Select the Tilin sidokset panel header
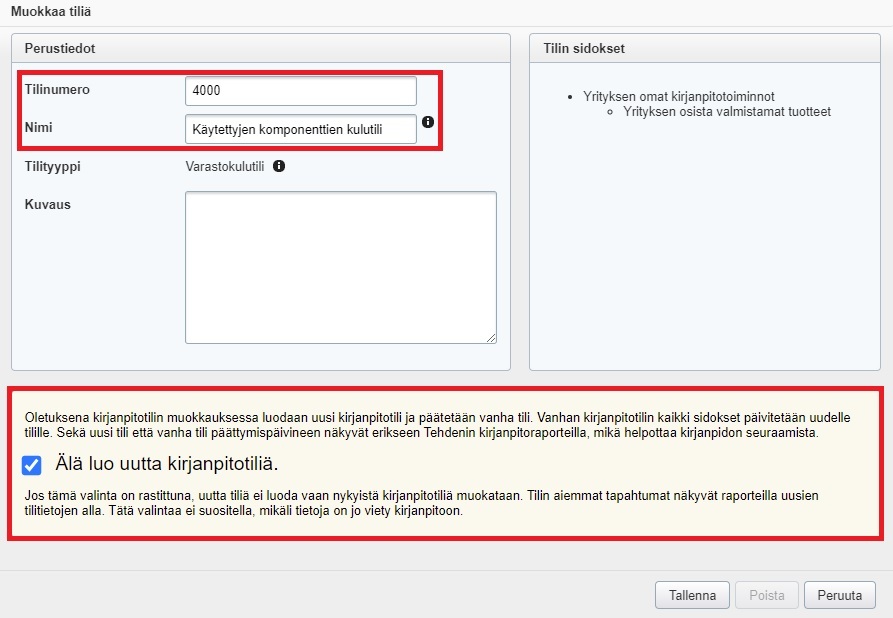This screenshot has height=618, width=893. tap(584, 48)
